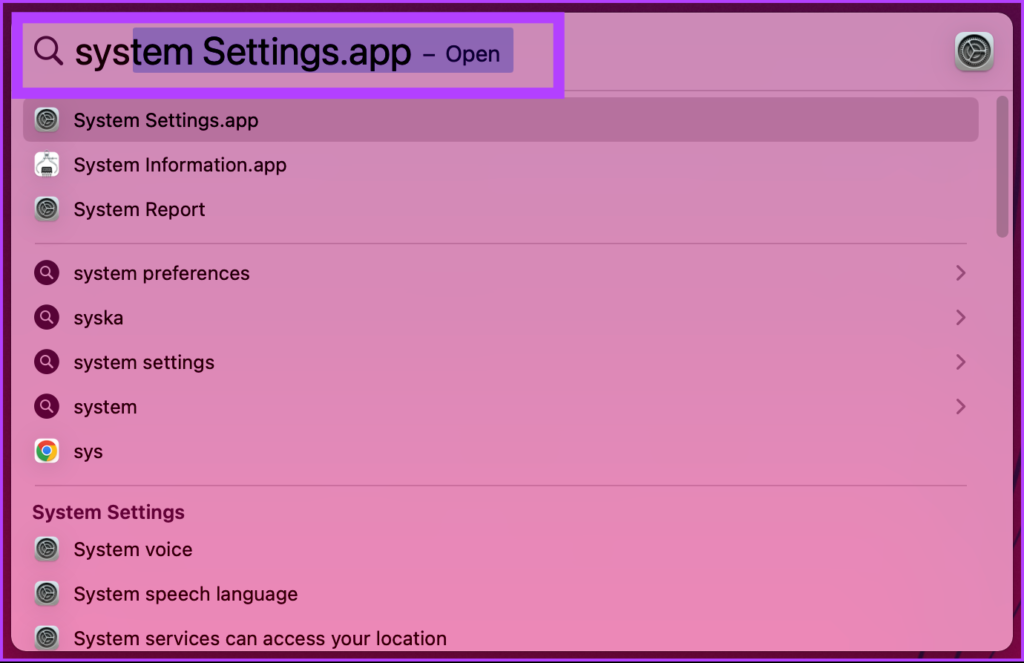This screenshot has height=663, width=1024.
Task: Click the search icon beside the plain system suggestion
Action: click(47, 406)
